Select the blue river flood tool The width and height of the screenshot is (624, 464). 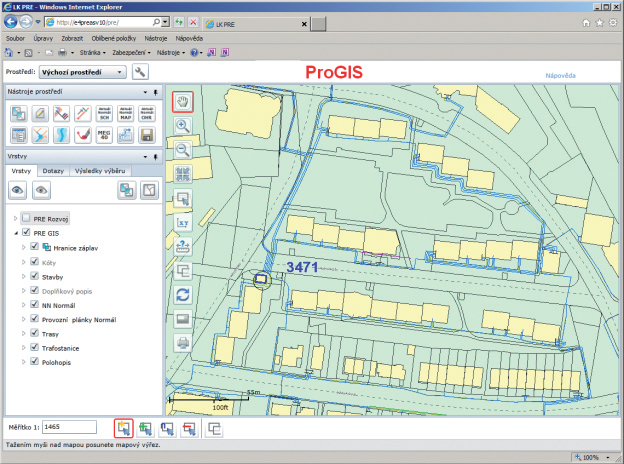61,135
